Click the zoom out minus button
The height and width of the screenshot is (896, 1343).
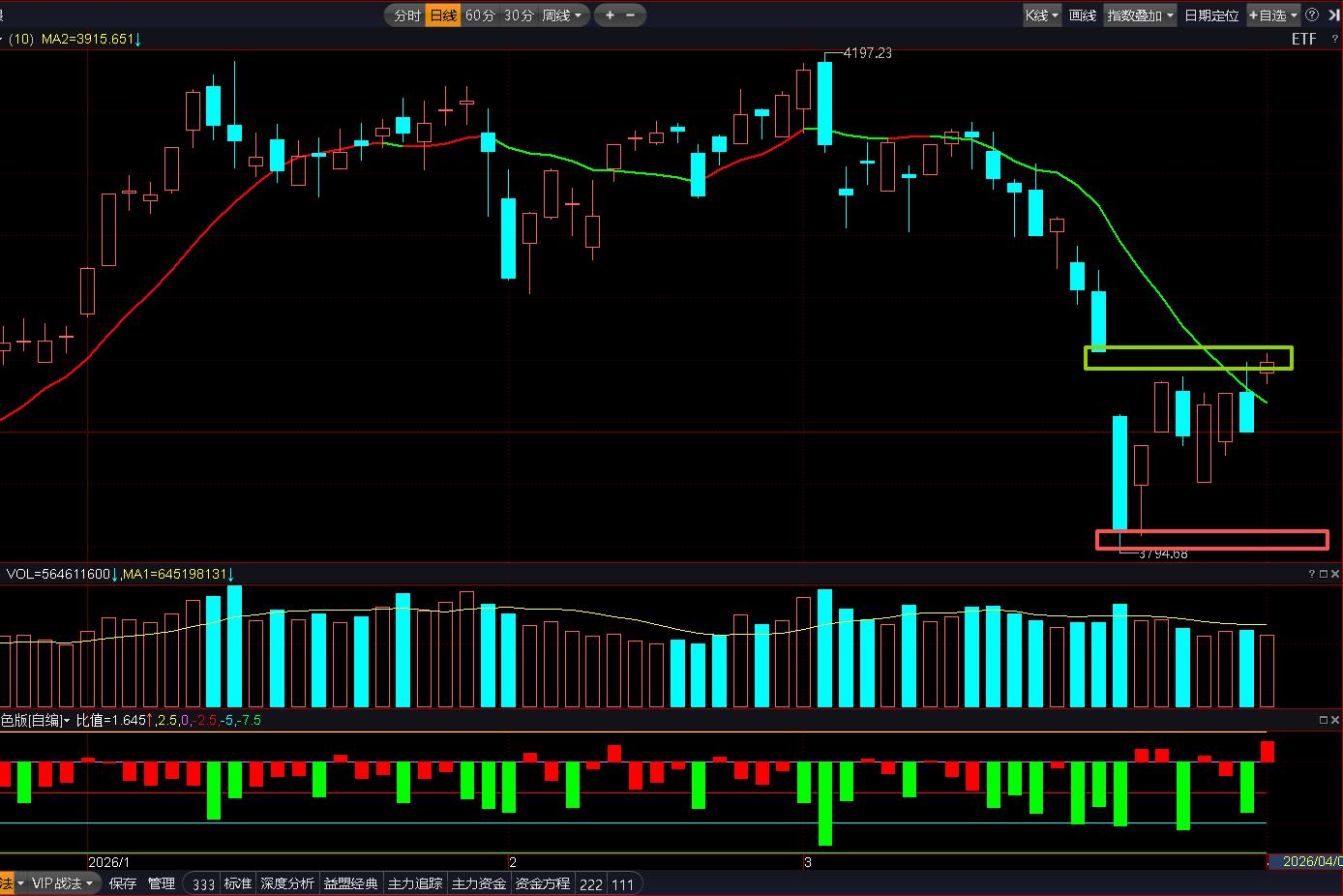pos(631,15)
